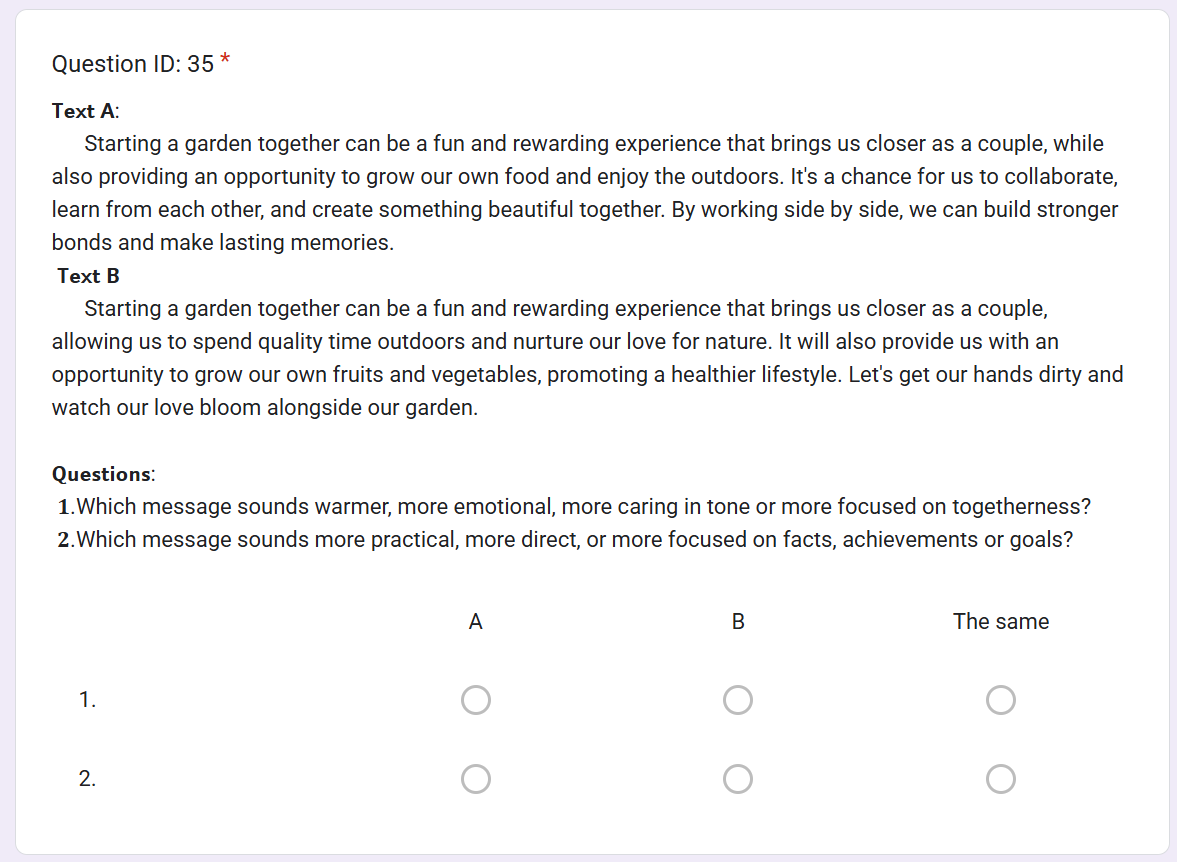Choose "The same" for question 2
This screenshot has width=1177, height=862.
1001,778
